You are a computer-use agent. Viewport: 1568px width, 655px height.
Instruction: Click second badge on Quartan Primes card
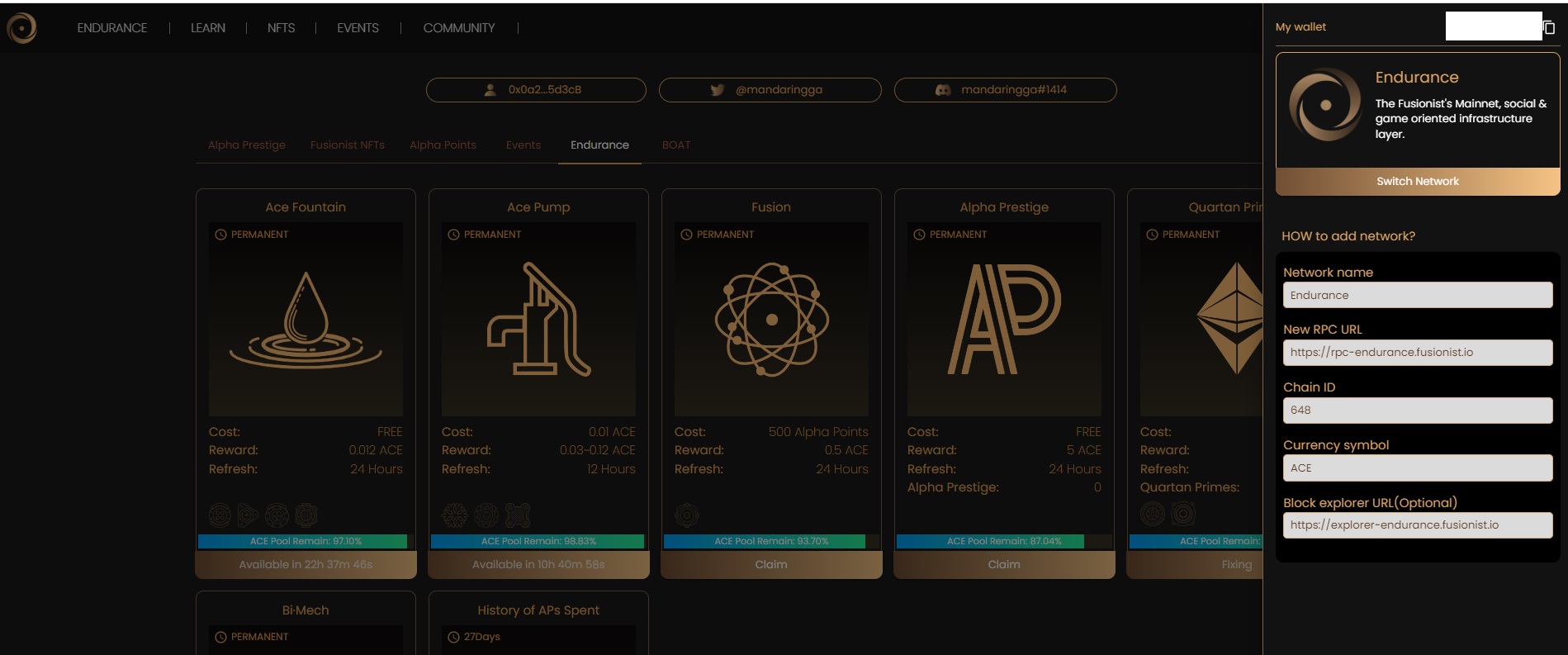tap(1183, 514)
